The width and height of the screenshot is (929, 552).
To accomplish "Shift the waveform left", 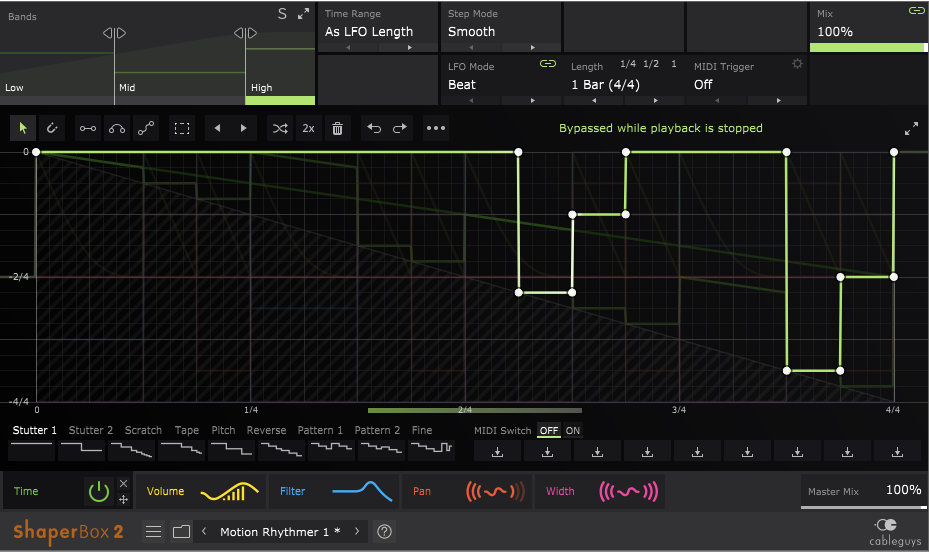I will [x=217, y=128].
